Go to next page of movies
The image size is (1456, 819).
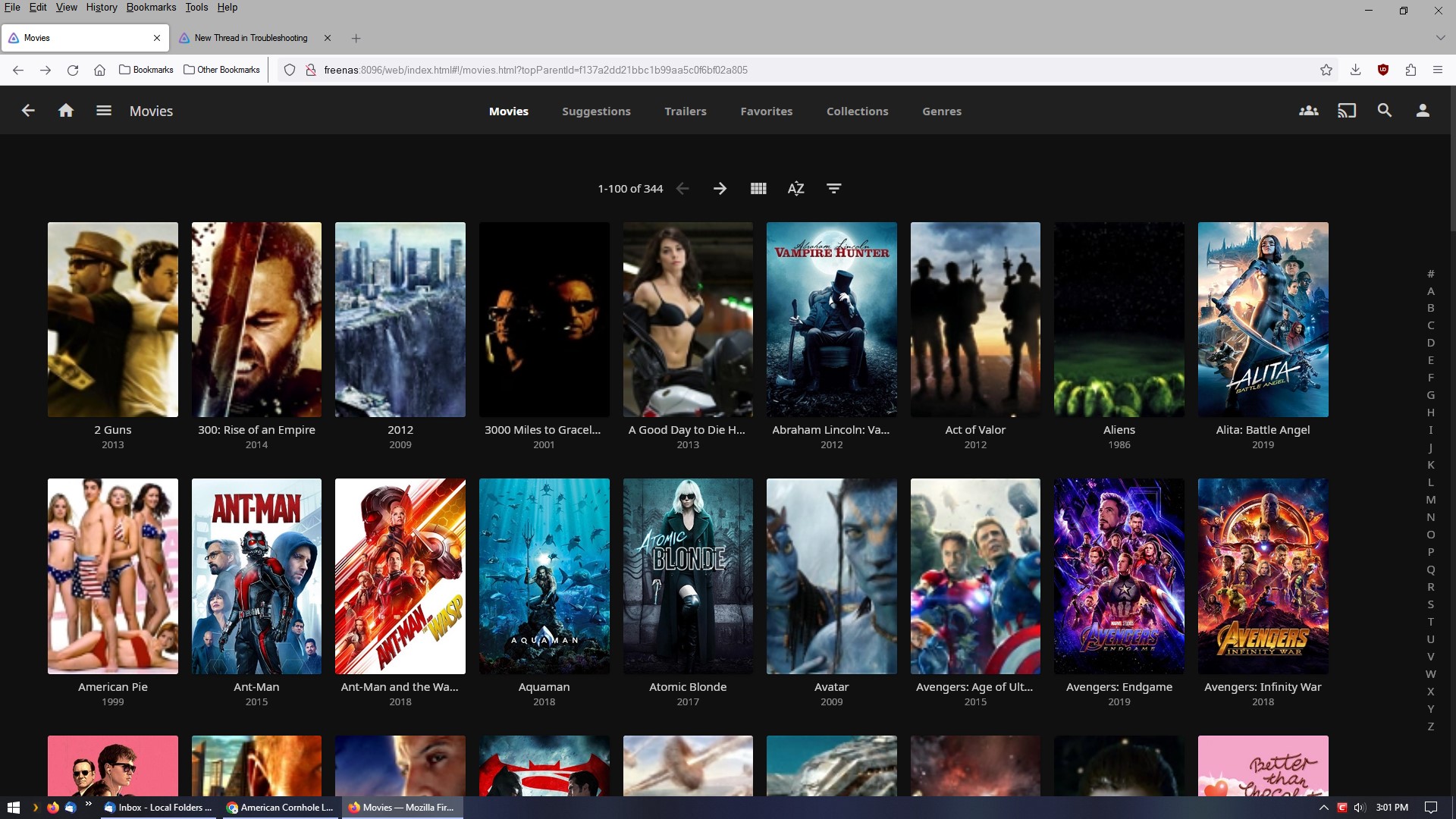click(x=720, y=189)
